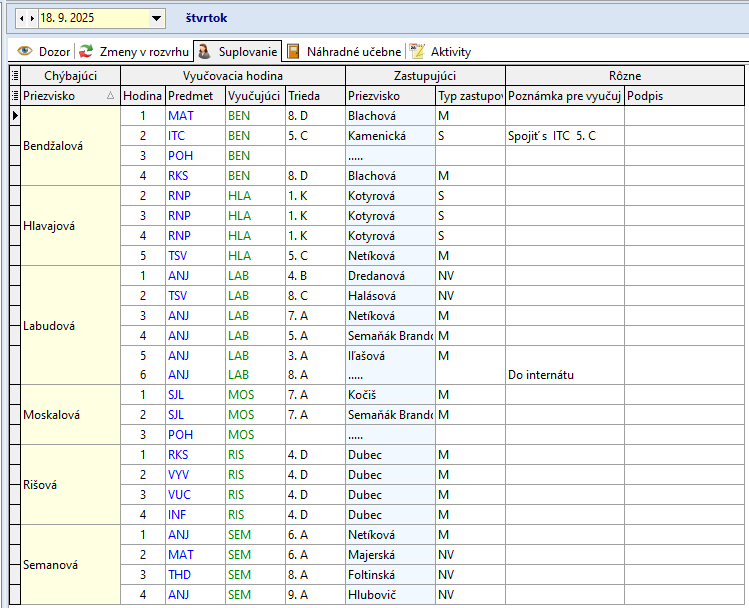Click the Hodina column header

(x=142, y=96)
